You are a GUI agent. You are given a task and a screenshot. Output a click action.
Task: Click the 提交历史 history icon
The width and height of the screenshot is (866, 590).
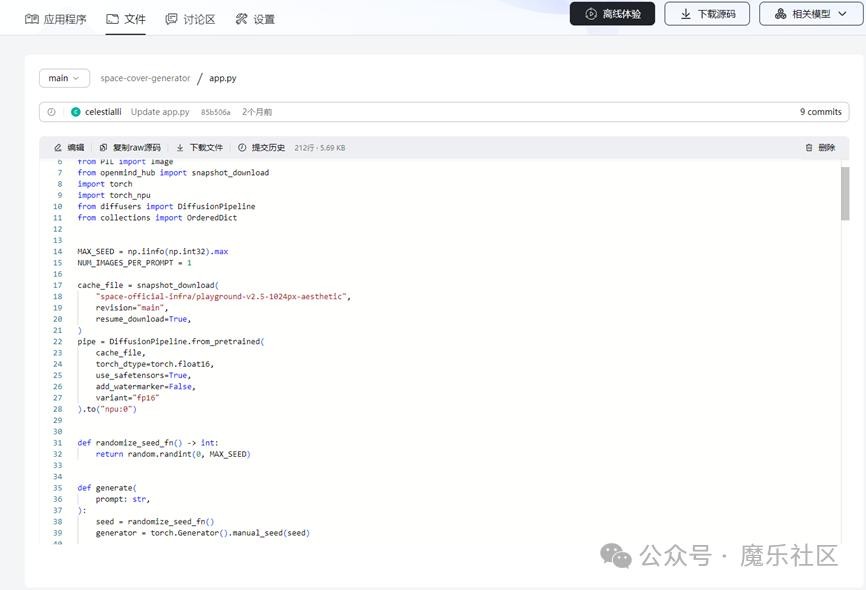click(242, 147)
